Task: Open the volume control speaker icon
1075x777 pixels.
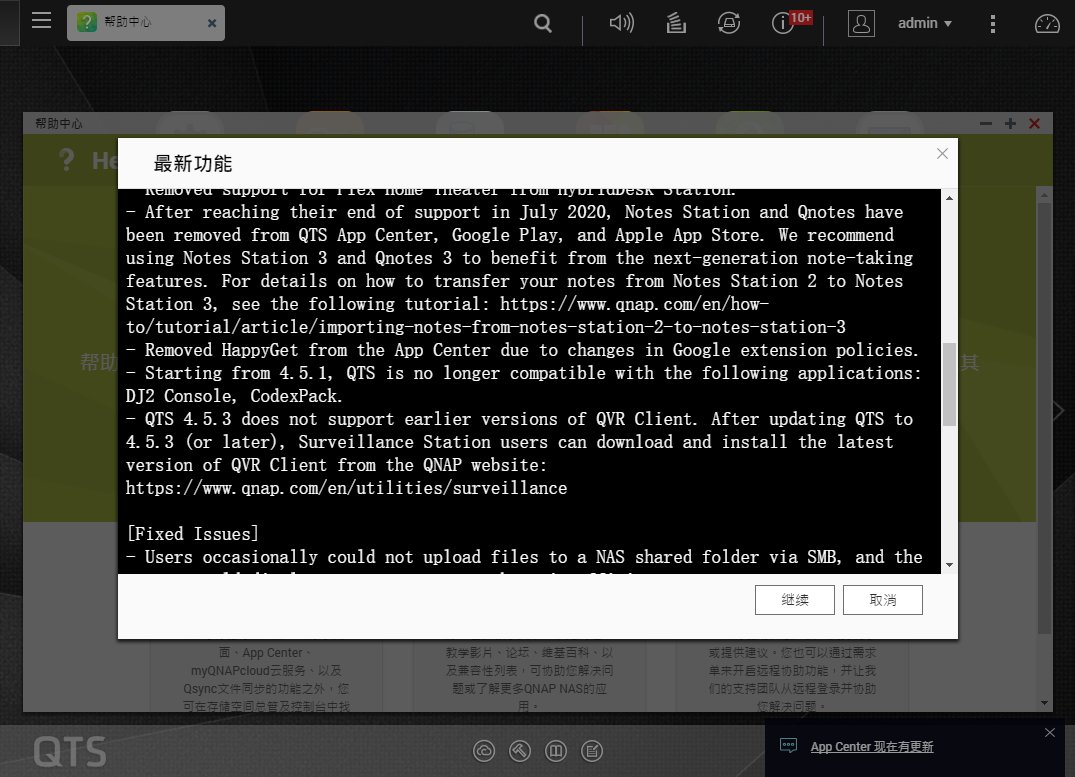Action: 621,23
